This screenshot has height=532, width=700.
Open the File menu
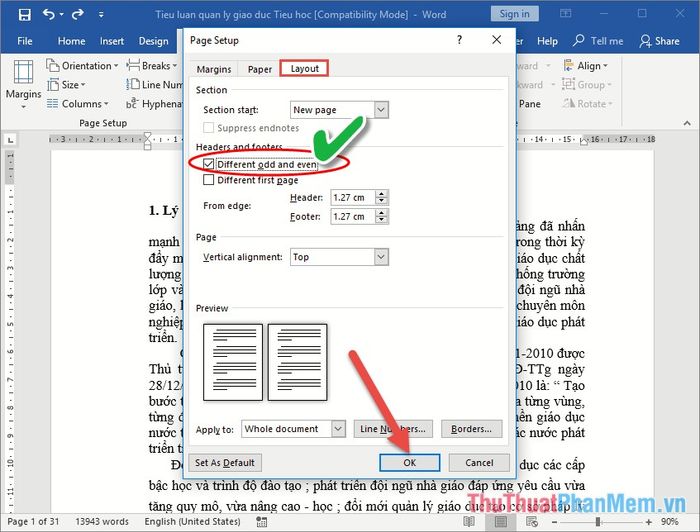25,41
